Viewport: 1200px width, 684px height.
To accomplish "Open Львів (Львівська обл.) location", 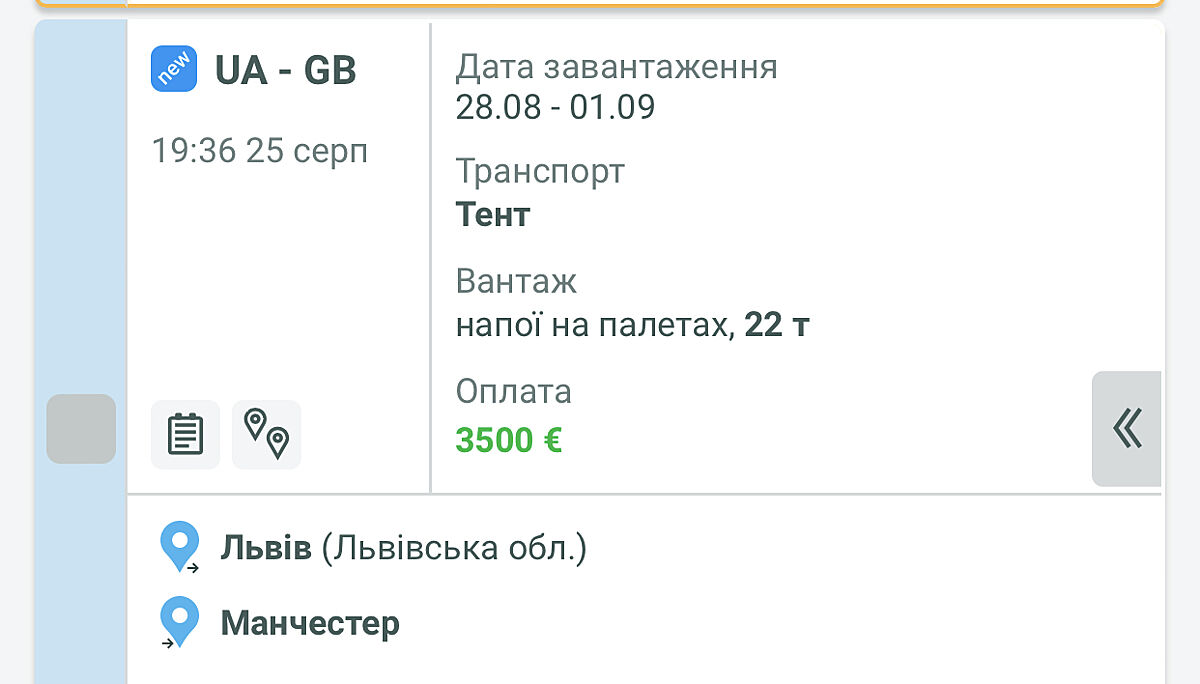I will click(x=403, y=548).
